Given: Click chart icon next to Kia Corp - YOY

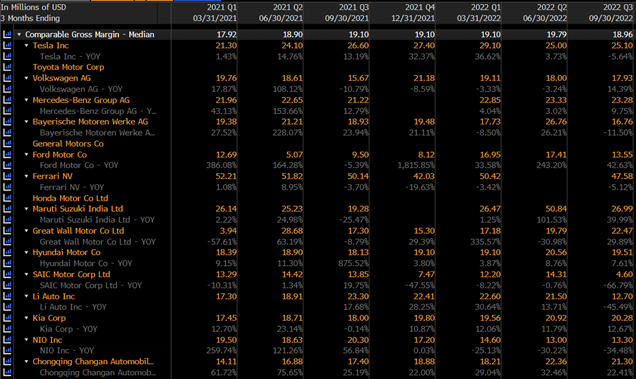Looking at the screenshot, I should click(7, 329).
